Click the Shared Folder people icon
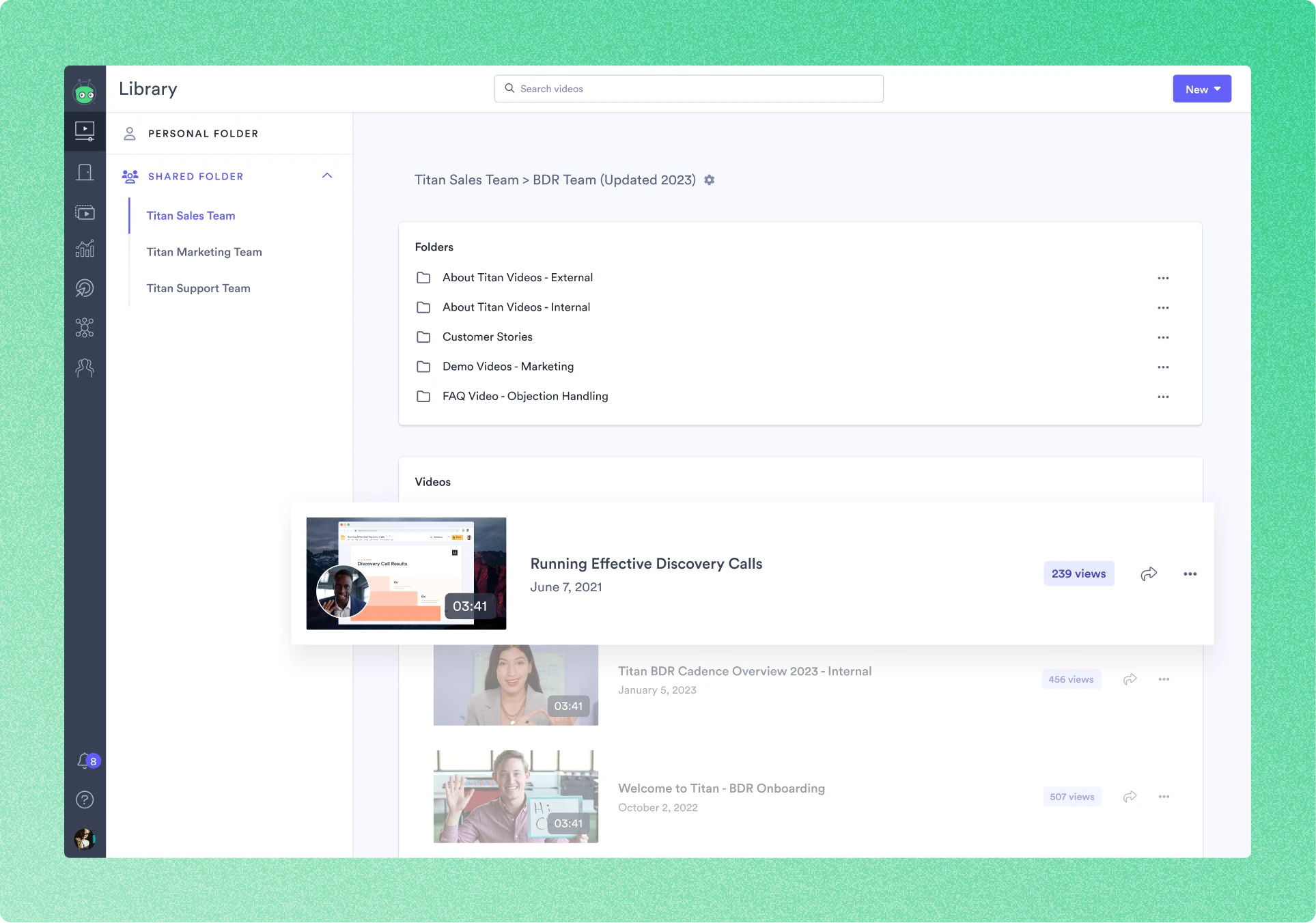 point(130,176)
